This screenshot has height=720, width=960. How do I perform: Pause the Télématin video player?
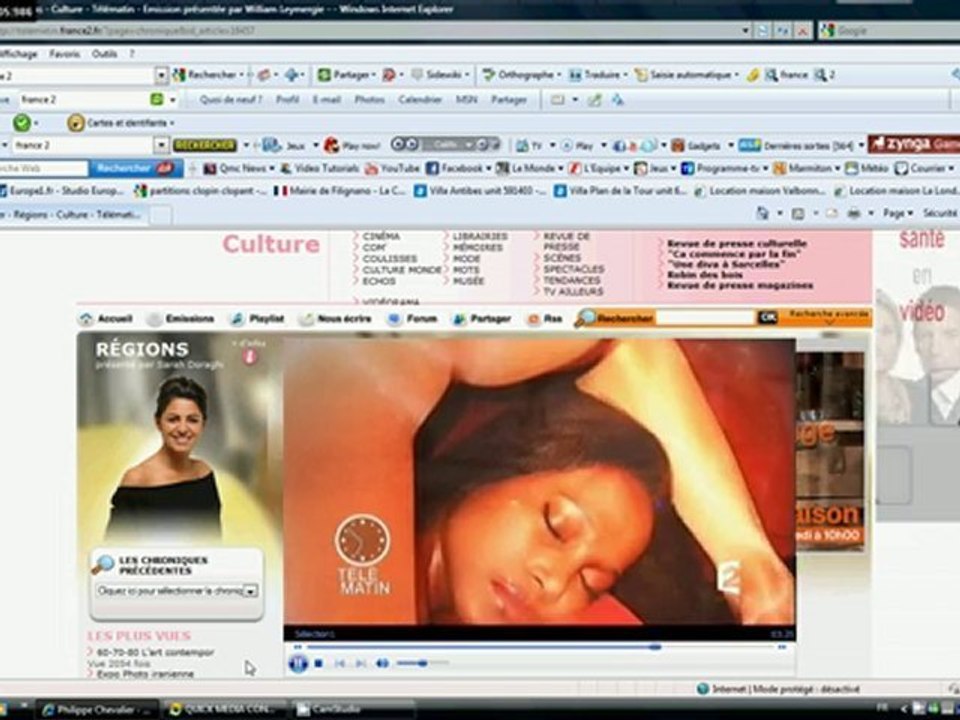[298, 663]
